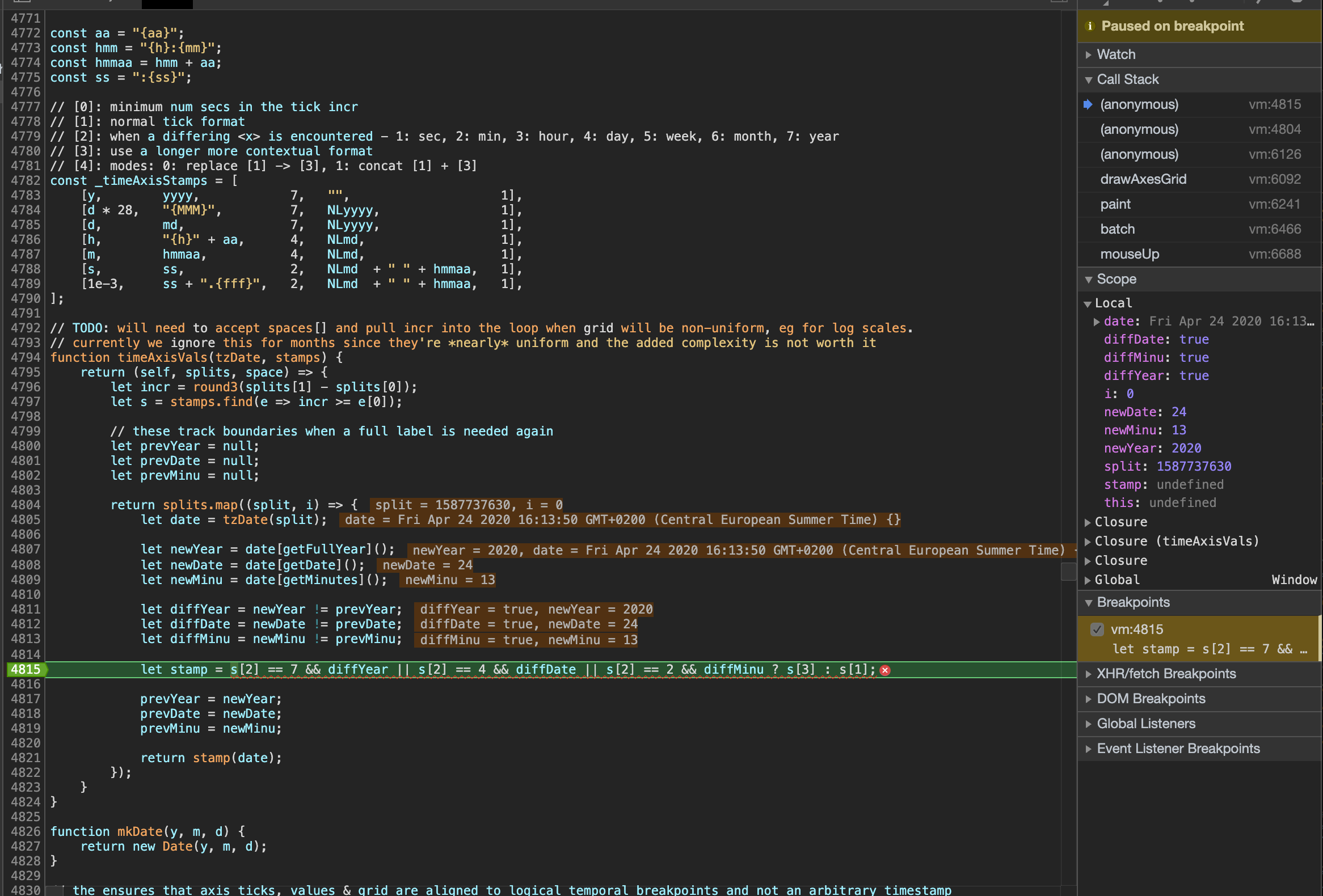Select the batch call stack frame
This screenshot has width=1323, height=896.
point(1200,230)
